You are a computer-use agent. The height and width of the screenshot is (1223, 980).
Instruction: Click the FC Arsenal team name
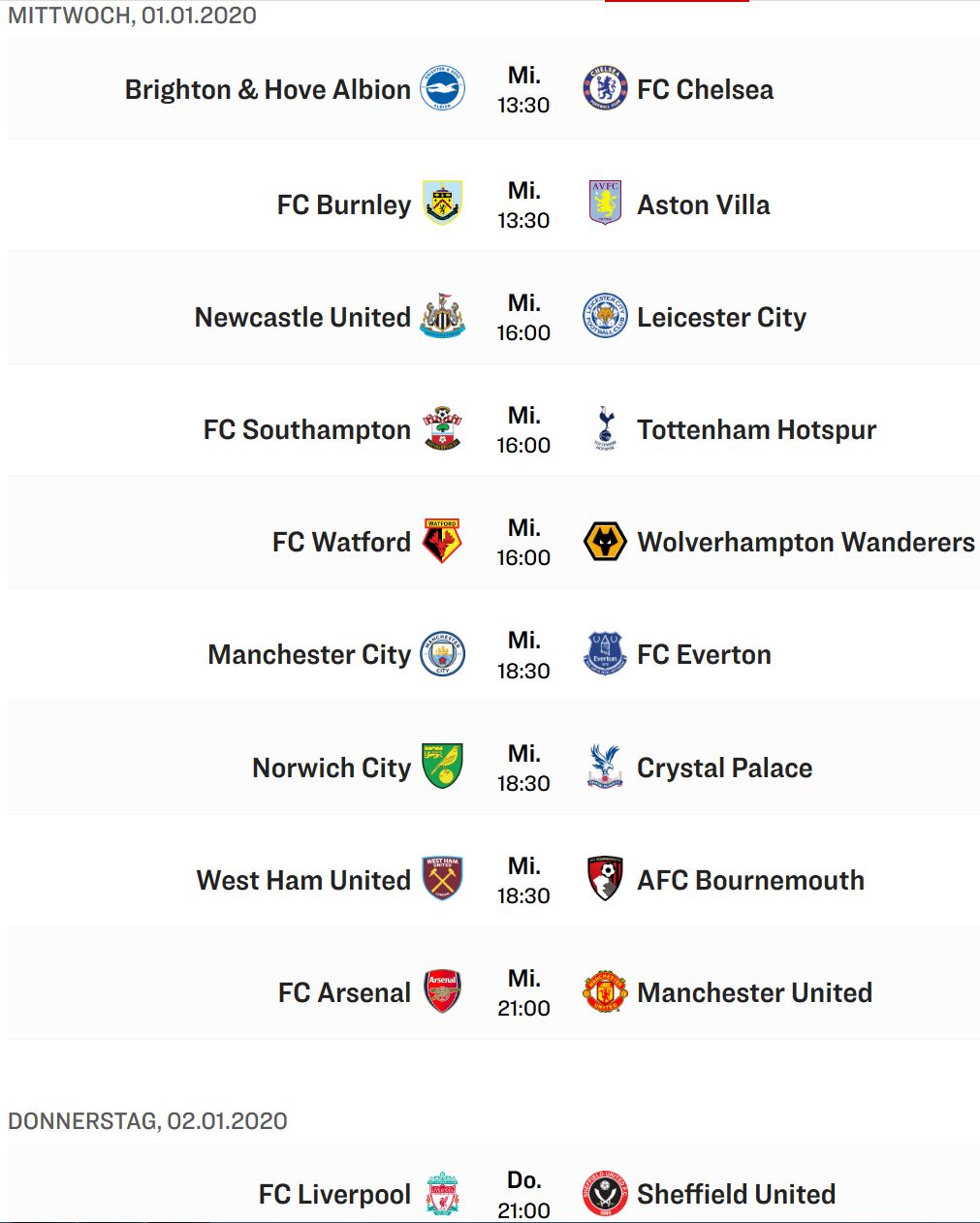coord(344,992)
